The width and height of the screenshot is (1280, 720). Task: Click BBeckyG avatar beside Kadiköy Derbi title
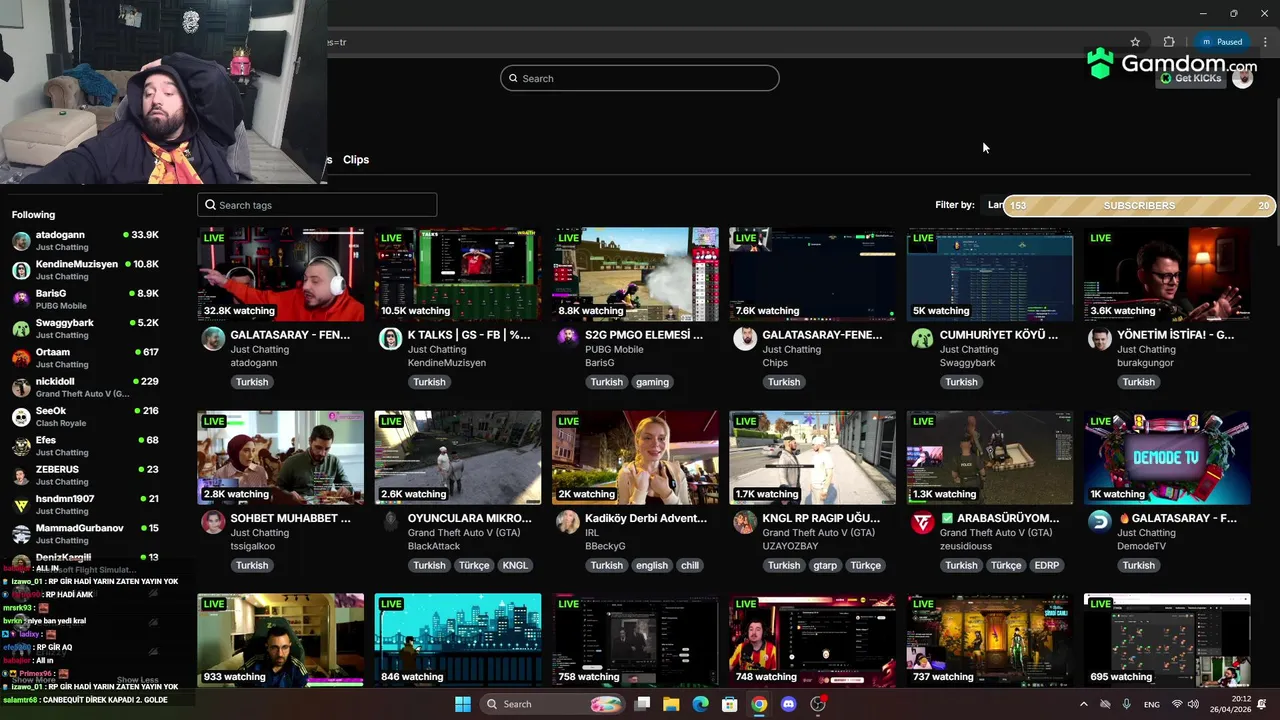[x=568, y=521]
